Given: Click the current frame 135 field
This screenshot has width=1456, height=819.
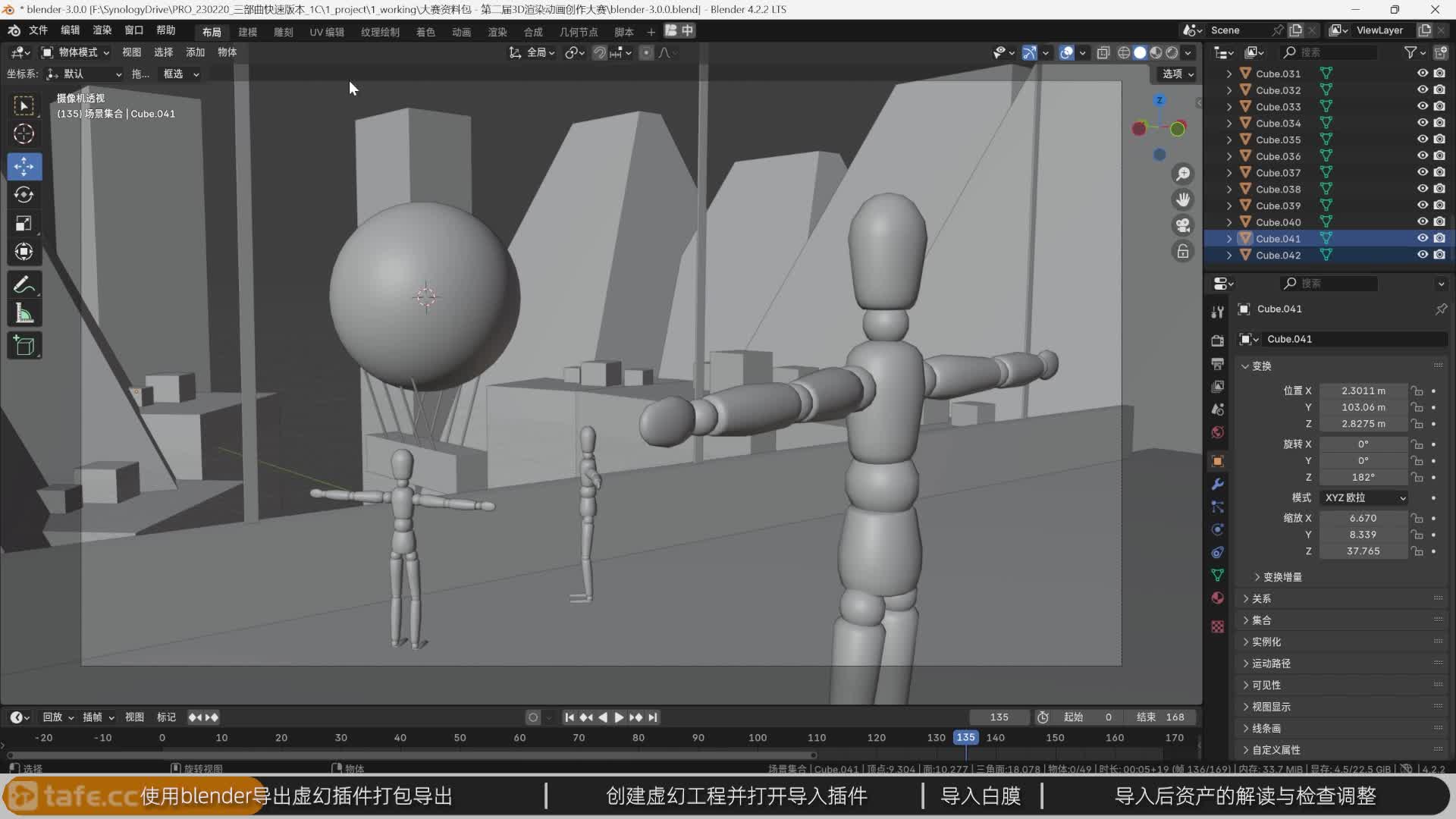Looking at the screenshot, I should 999,717.
